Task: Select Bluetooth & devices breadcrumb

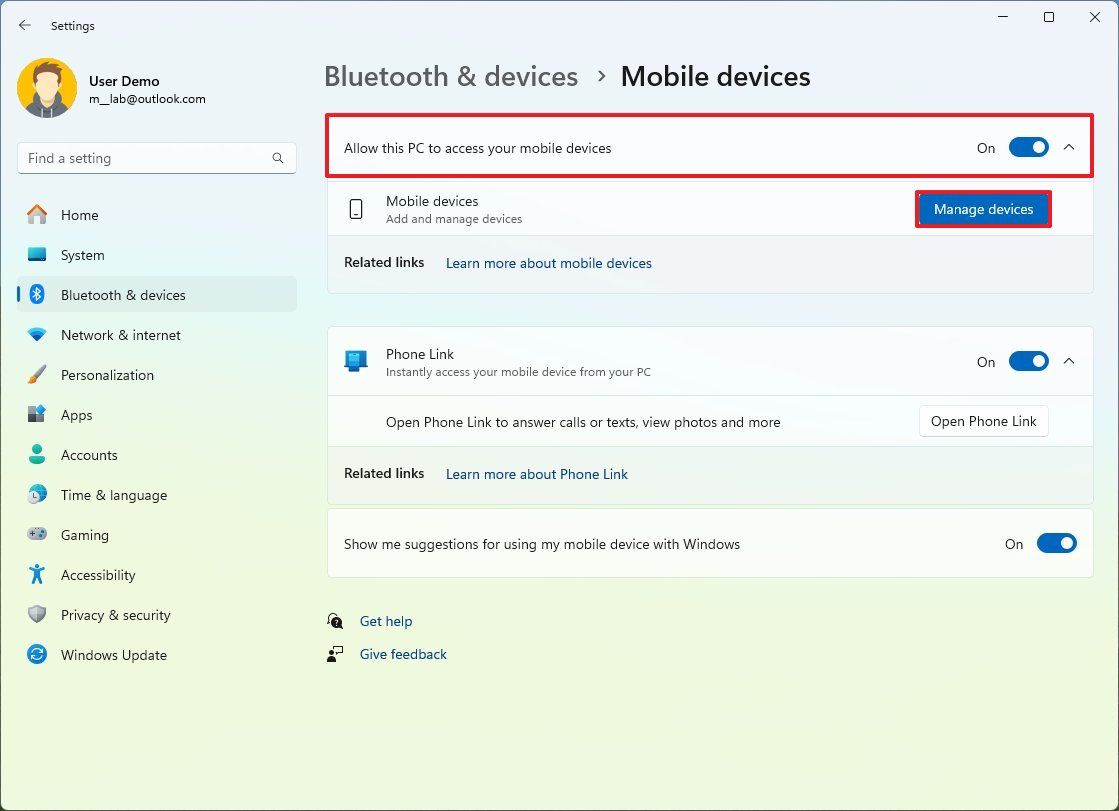Action: (x=450, y=76)
